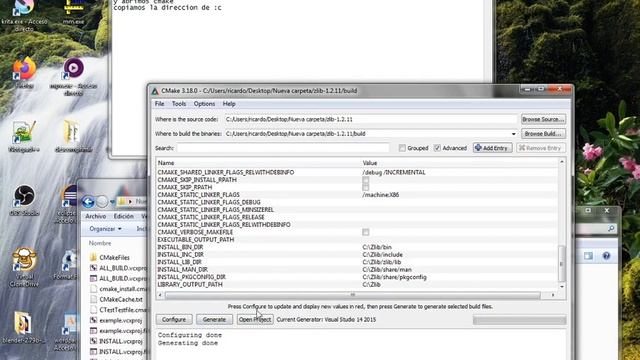Select the cmake_install.cmake file icon
Screen dimensions: 640x360
click(x=93, y=289)
